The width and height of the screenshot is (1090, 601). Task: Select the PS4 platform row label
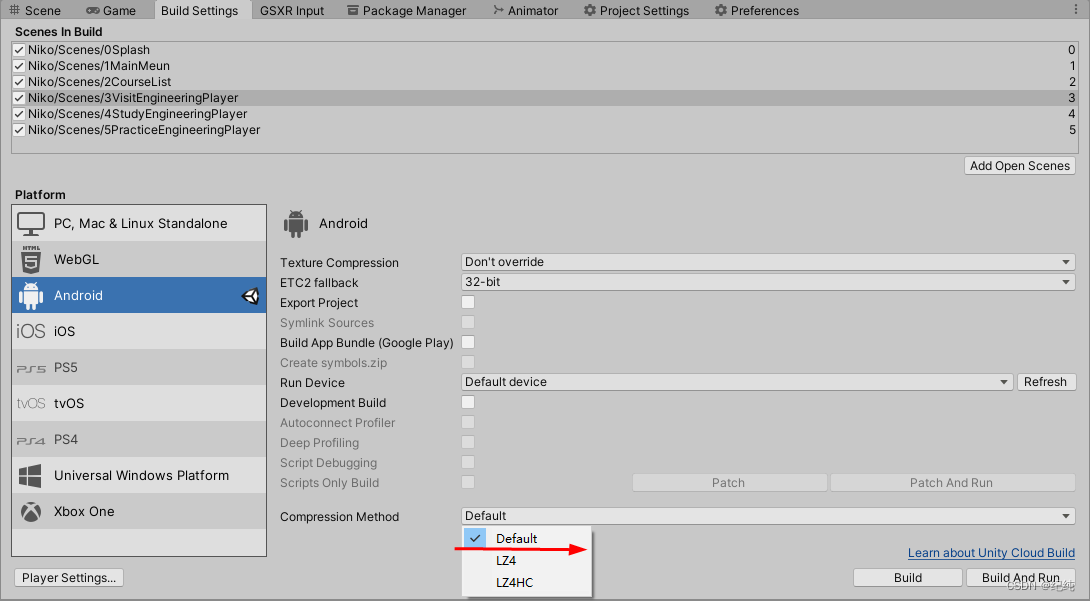66,440
